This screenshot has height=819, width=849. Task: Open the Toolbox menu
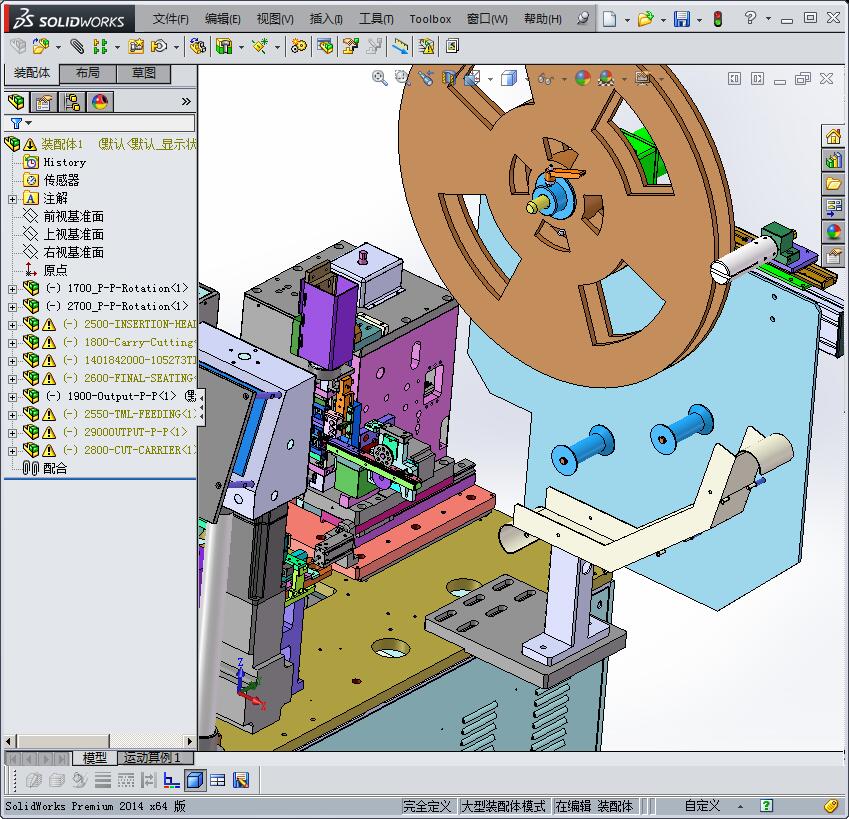click(x=430, y=19)
